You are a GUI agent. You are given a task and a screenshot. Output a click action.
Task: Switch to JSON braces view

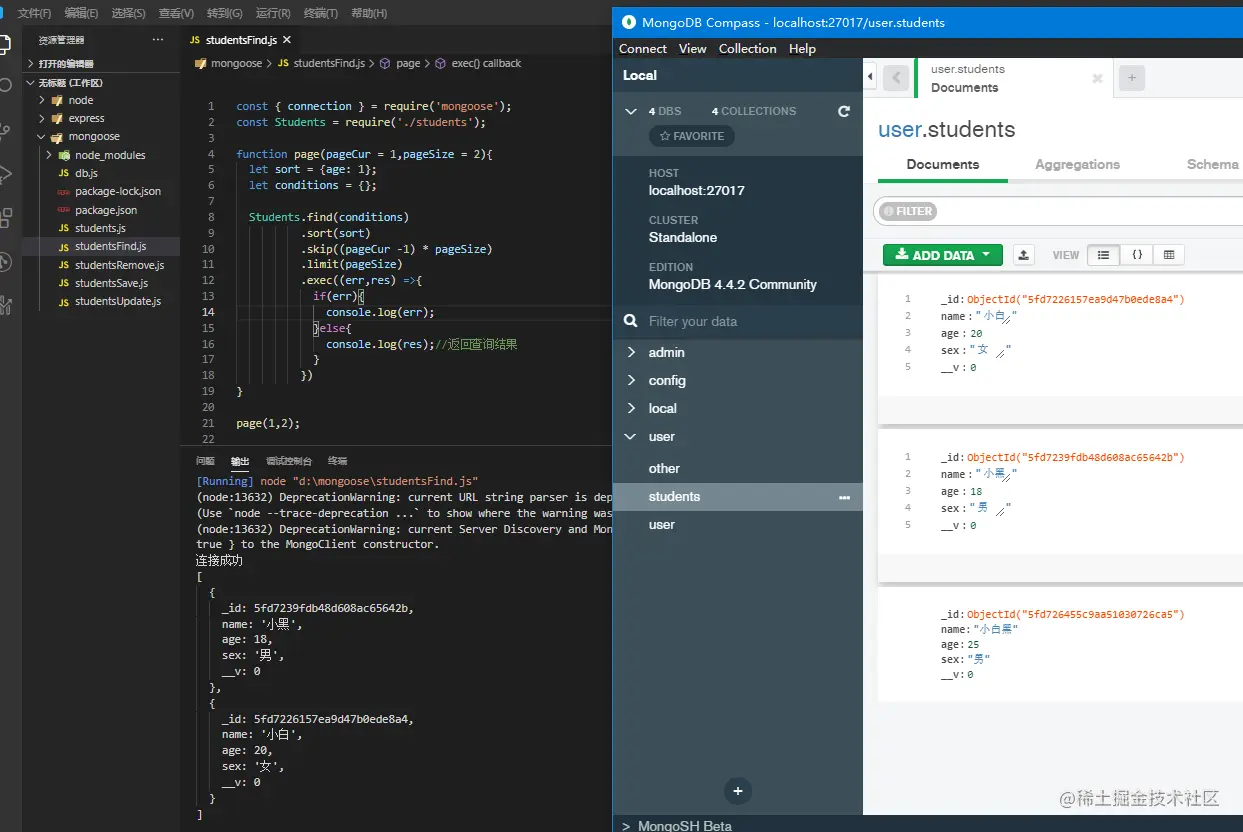coord(1136,255)
